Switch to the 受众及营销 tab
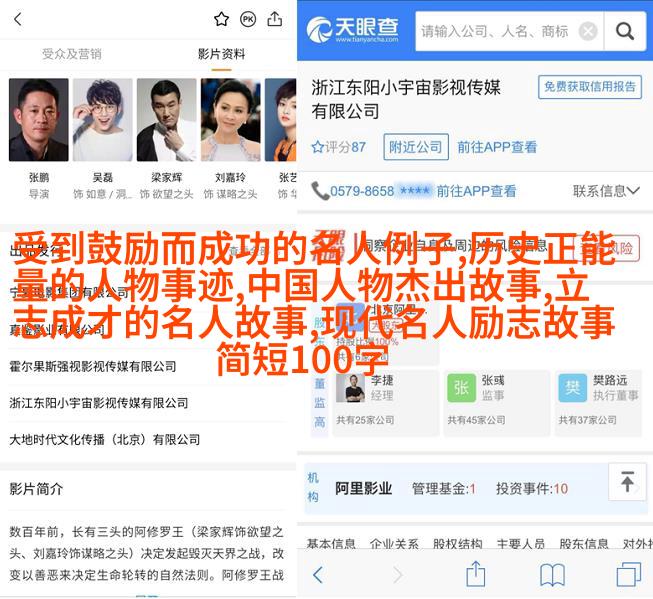Screen dimensions: 653x599 coord(72,54)
